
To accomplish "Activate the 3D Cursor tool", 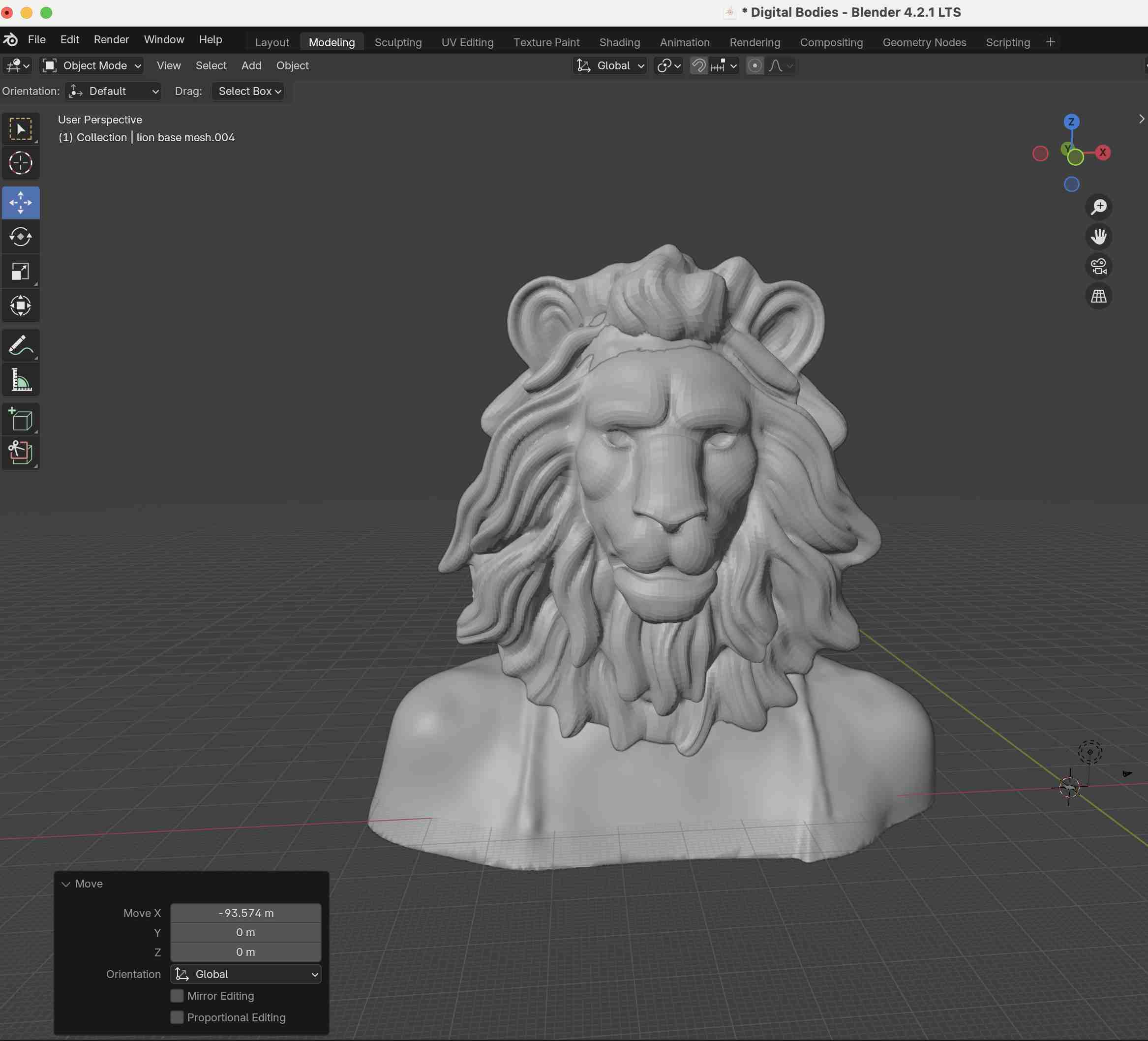I will tap(21, 163).
